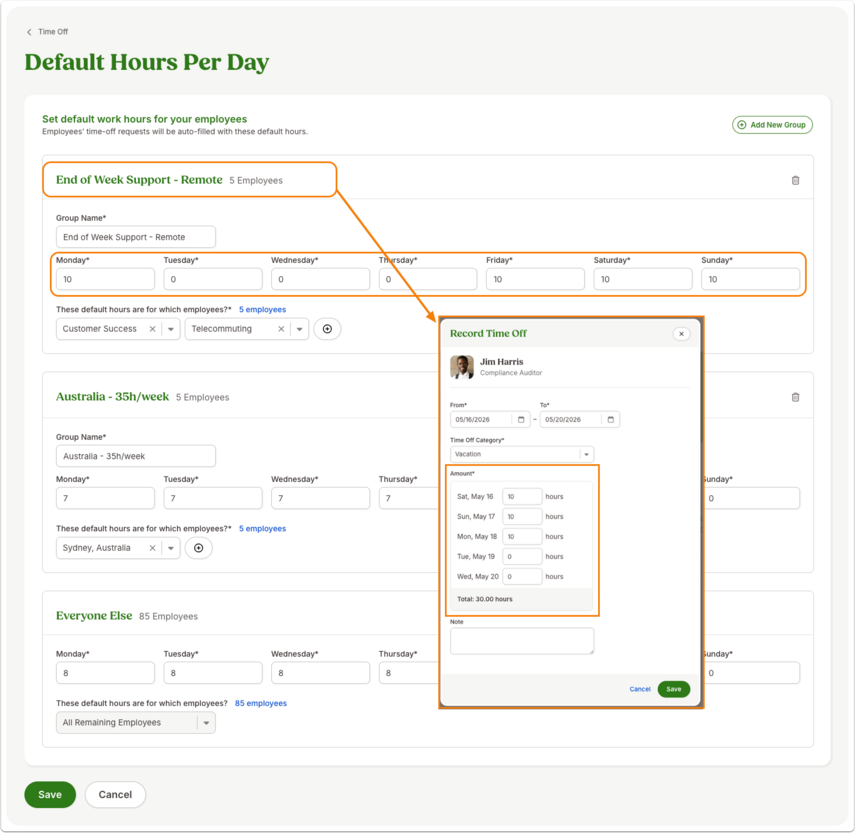Edit hours for Sun, May 17

point(522,516)
